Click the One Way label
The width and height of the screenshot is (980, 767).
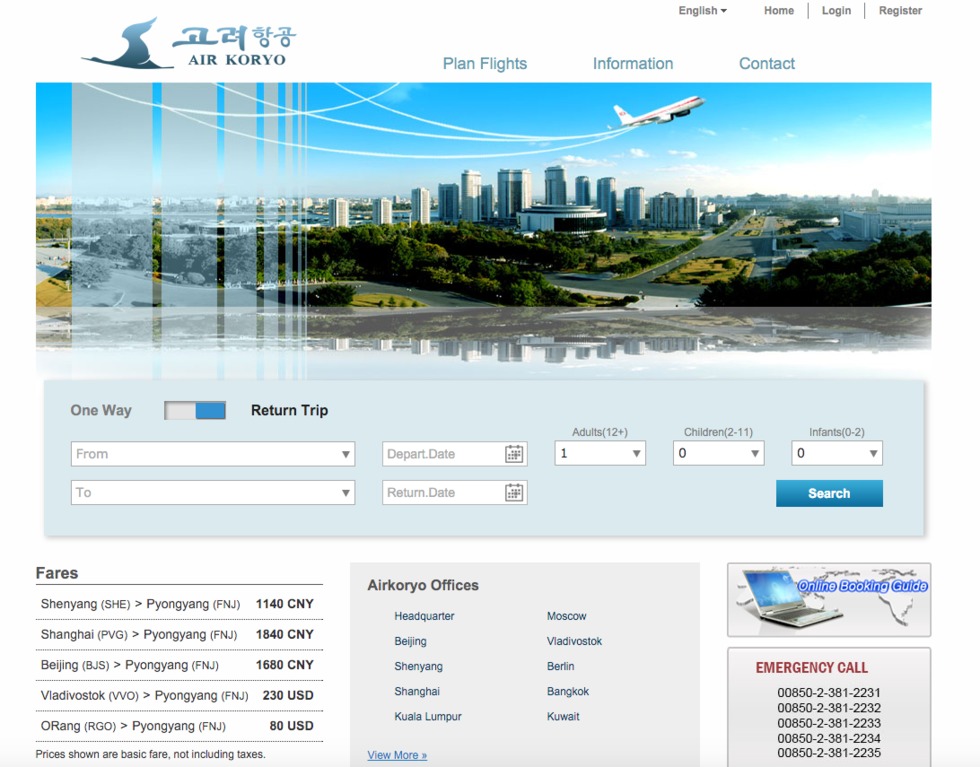pyautogui.click(x=101, y=411)
